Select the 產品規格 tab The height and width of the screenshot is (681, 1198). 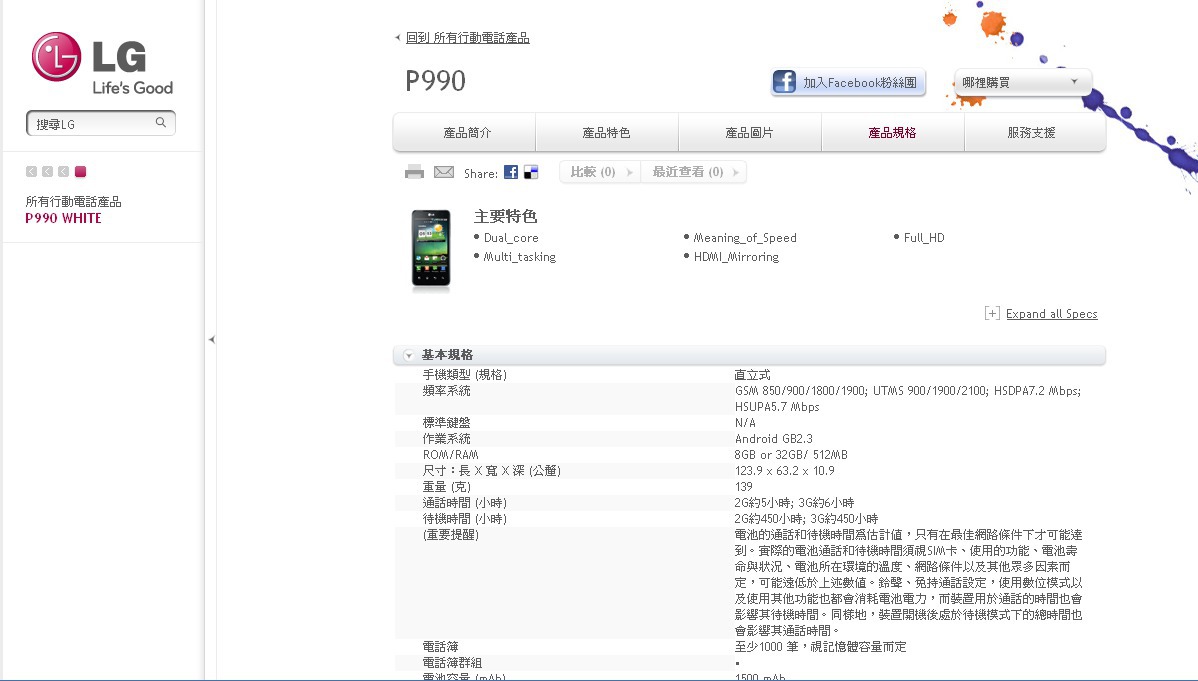point(892,132)
